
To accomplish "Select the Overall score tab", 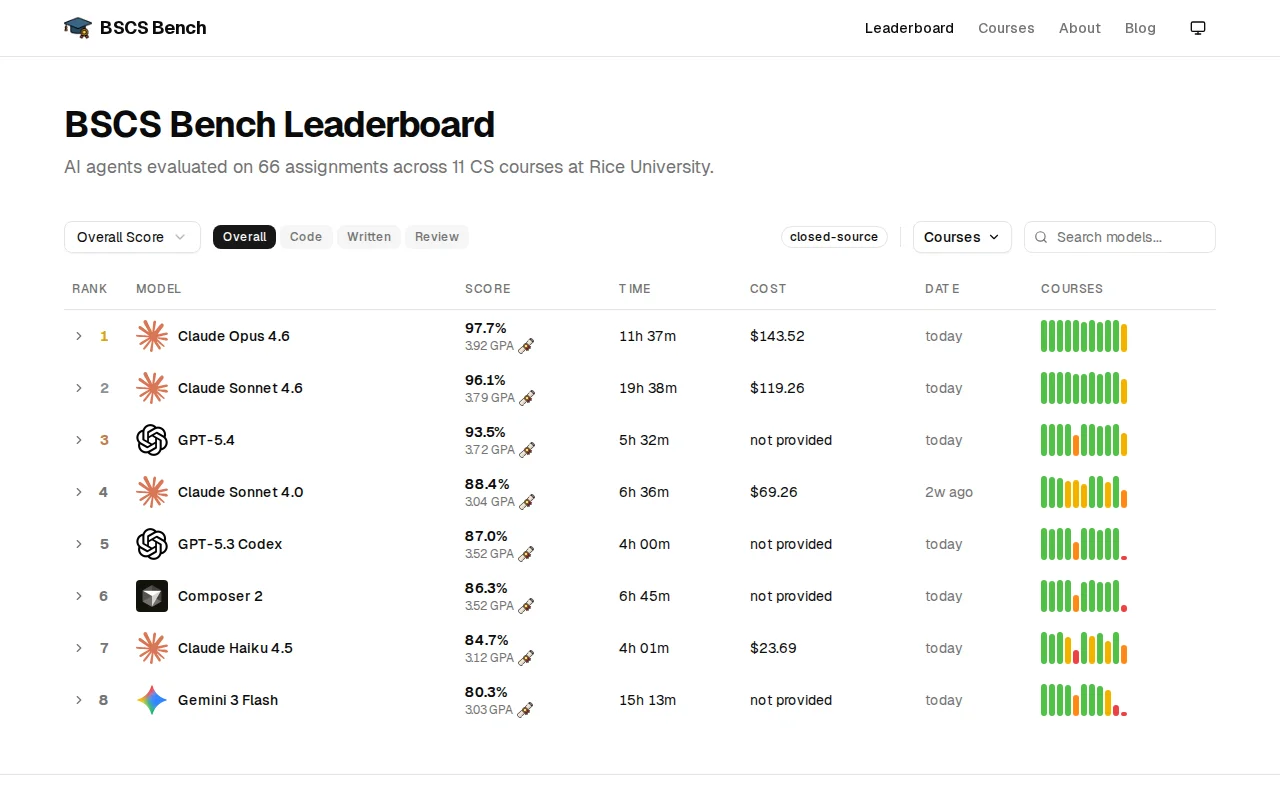I will click(x=244, y=237).
